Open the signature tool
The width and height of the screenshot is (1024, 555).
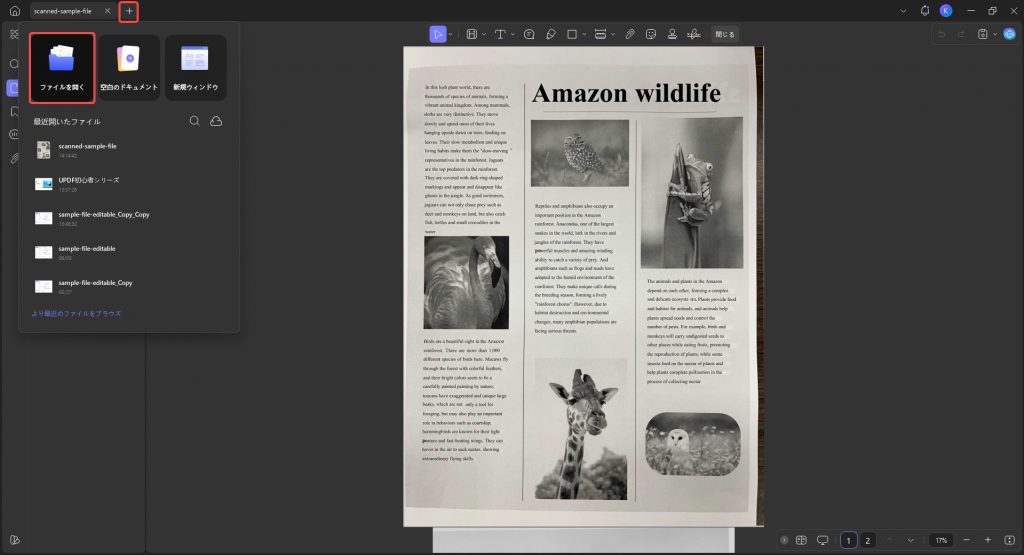(x=694, y=35)
